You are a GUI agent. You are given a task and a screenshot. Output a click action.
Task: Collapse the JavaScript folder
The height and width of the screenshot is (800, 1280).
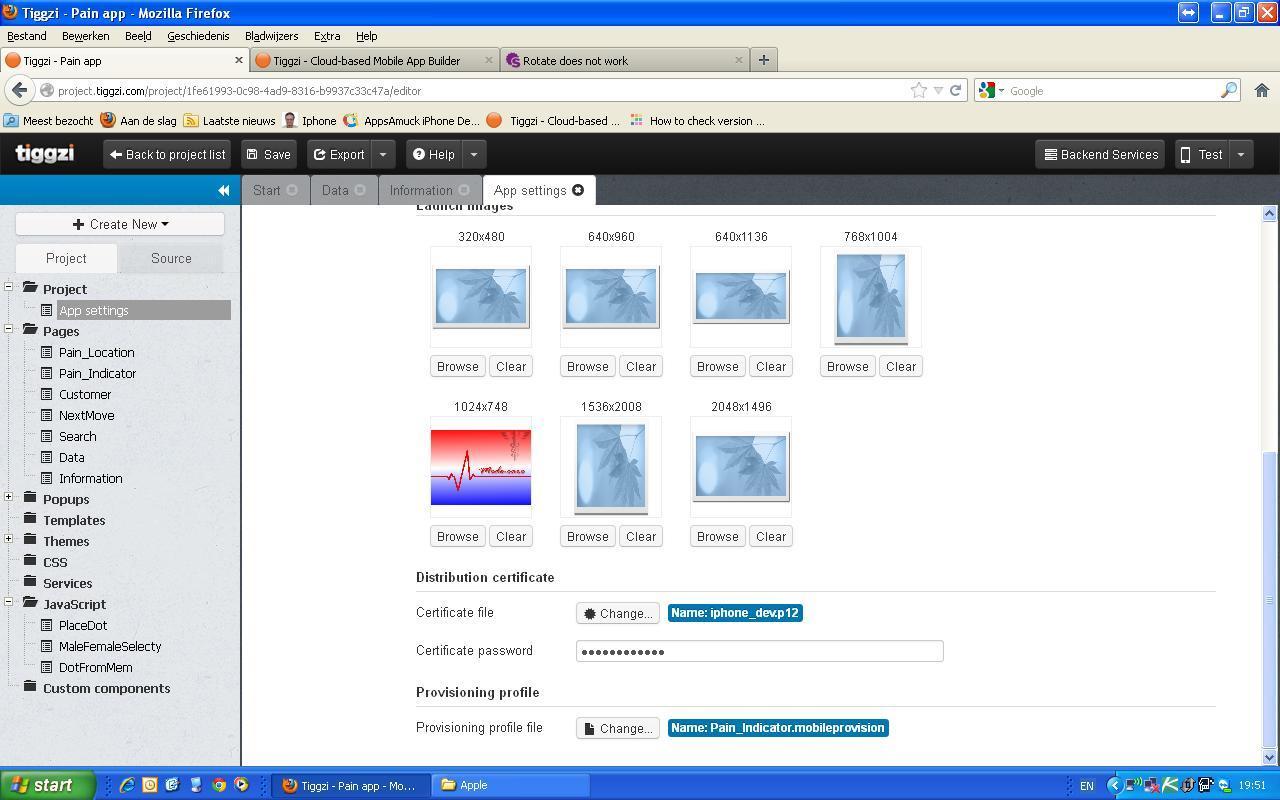tap(9, 603)
